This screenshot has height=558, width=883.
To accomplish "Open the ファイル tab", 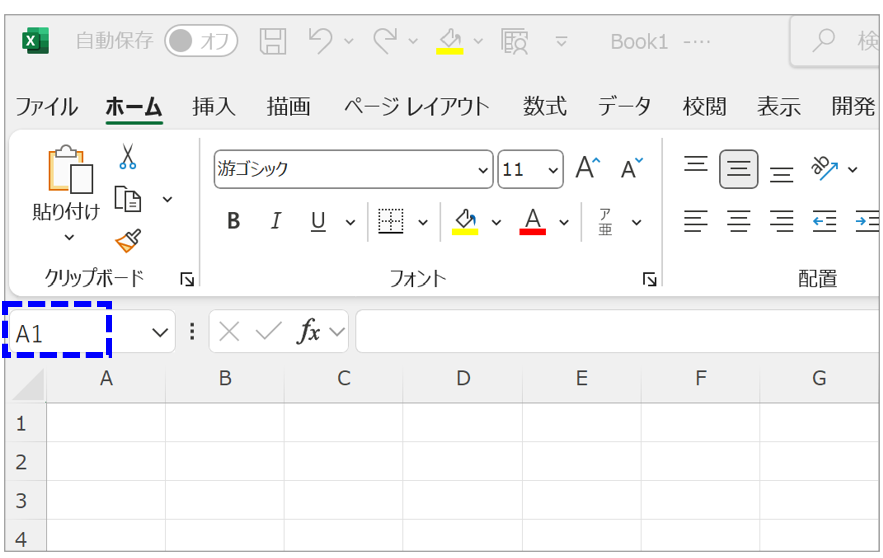I will tap(47, 106).
